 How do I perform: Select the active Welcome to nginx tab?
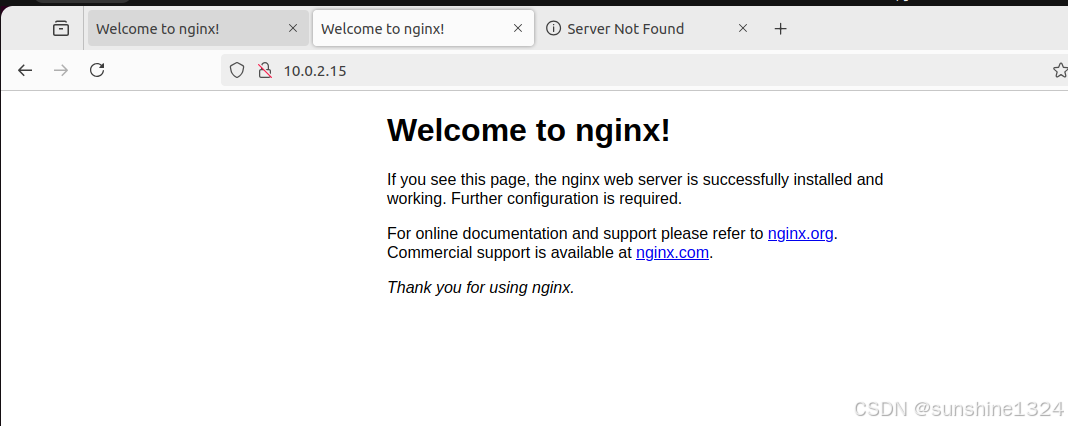coord(423,29)
